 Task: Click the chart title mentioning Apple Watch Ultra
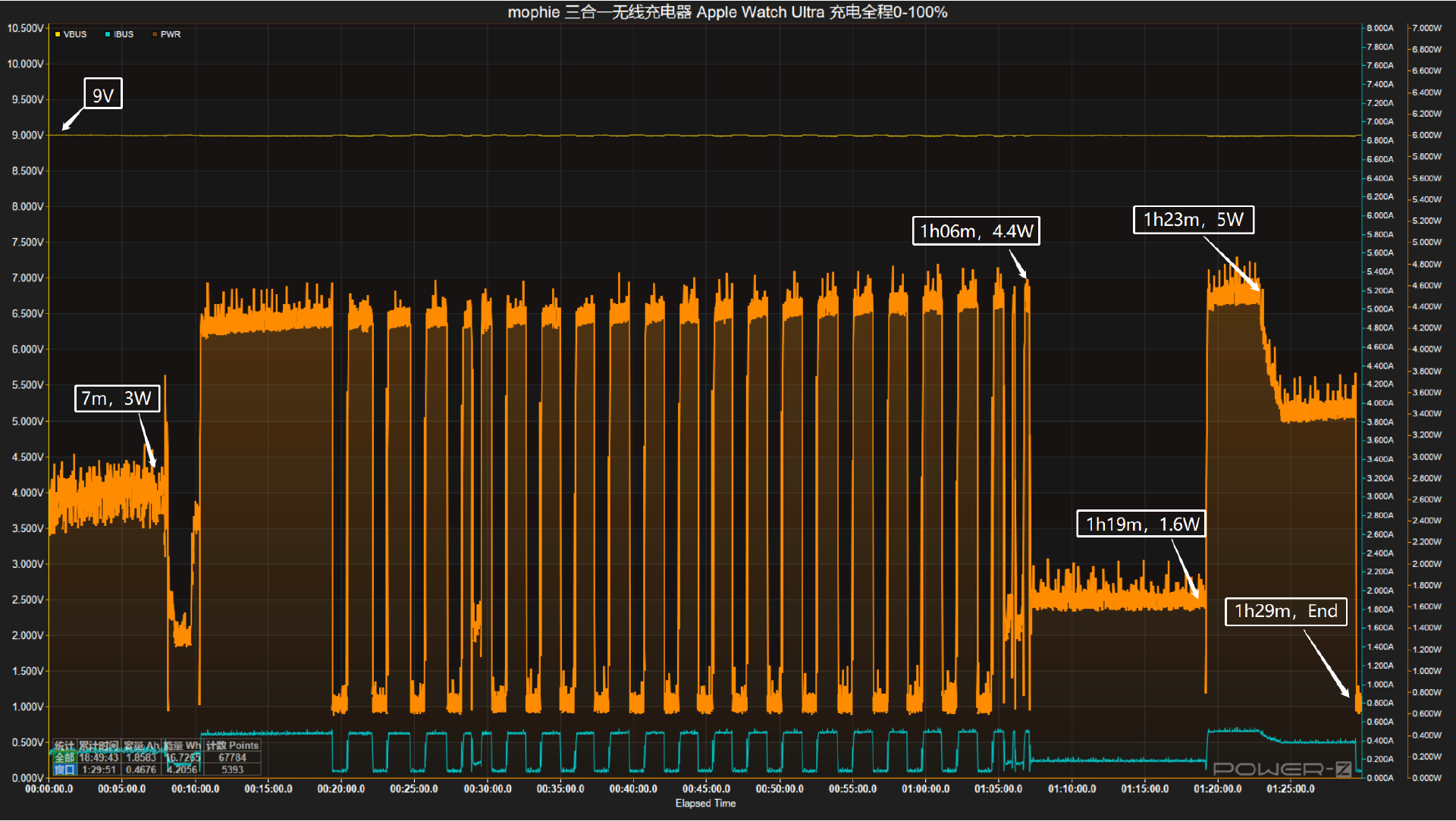coord(727,12)
